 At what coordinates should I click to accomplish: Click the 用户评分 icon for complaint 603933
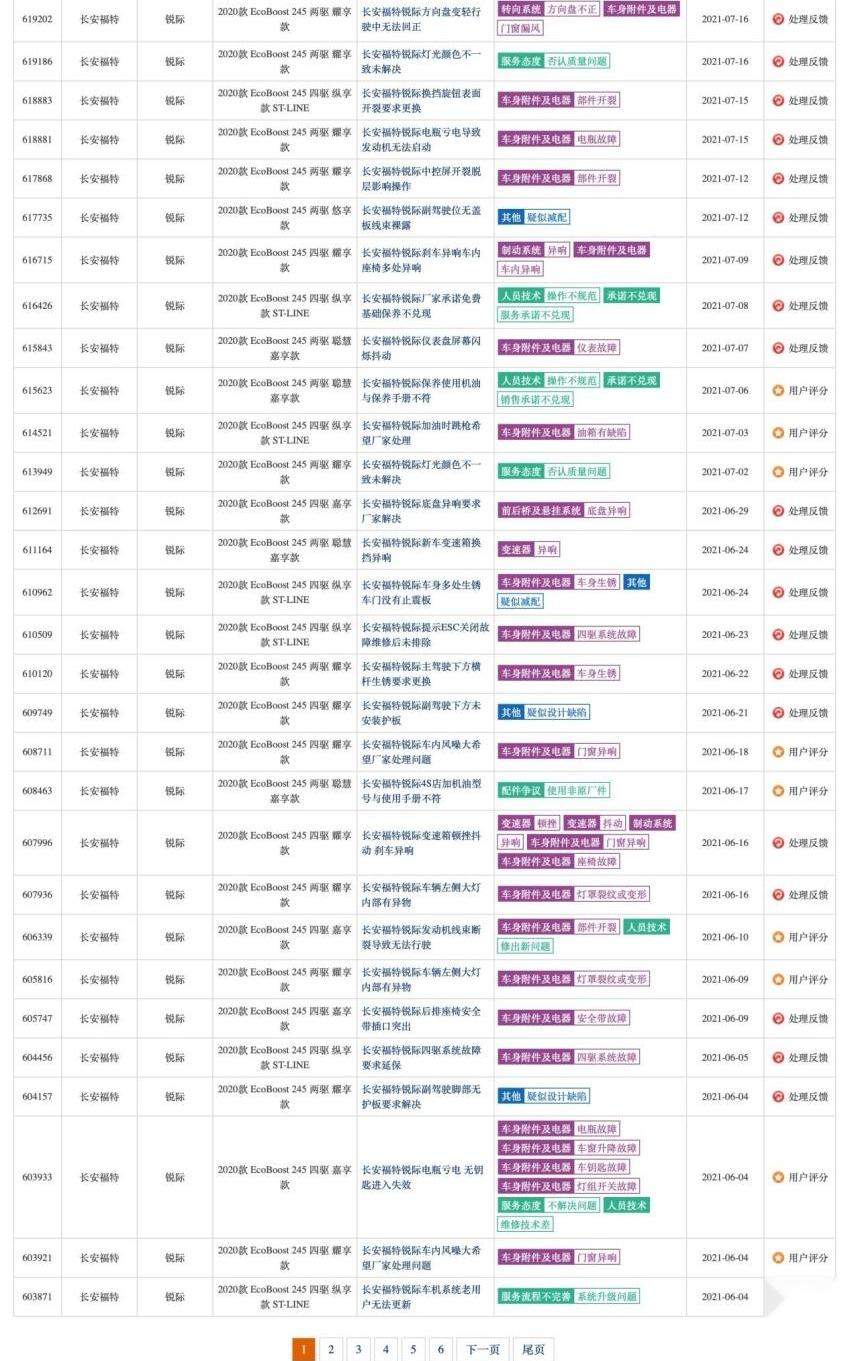(x=778, y=1177)
